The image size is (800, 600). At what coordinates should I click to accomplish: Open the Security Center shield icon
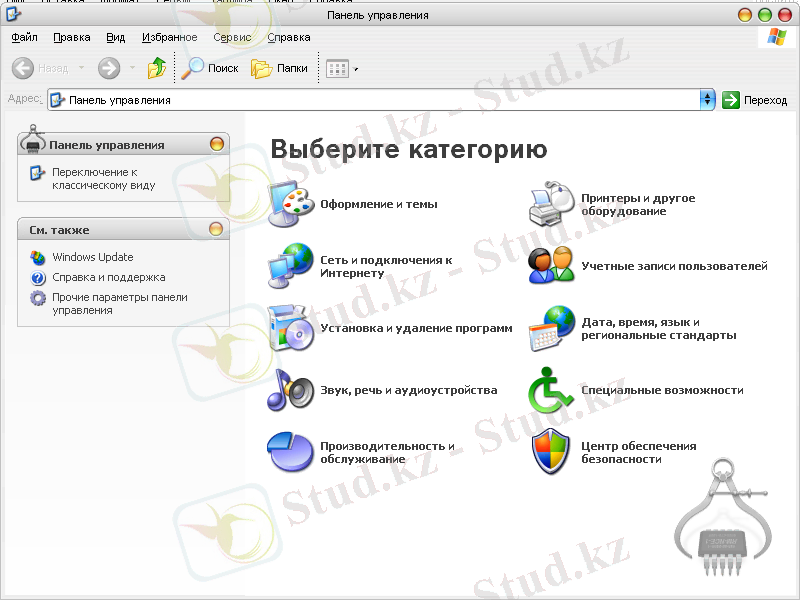click(551, 452)
